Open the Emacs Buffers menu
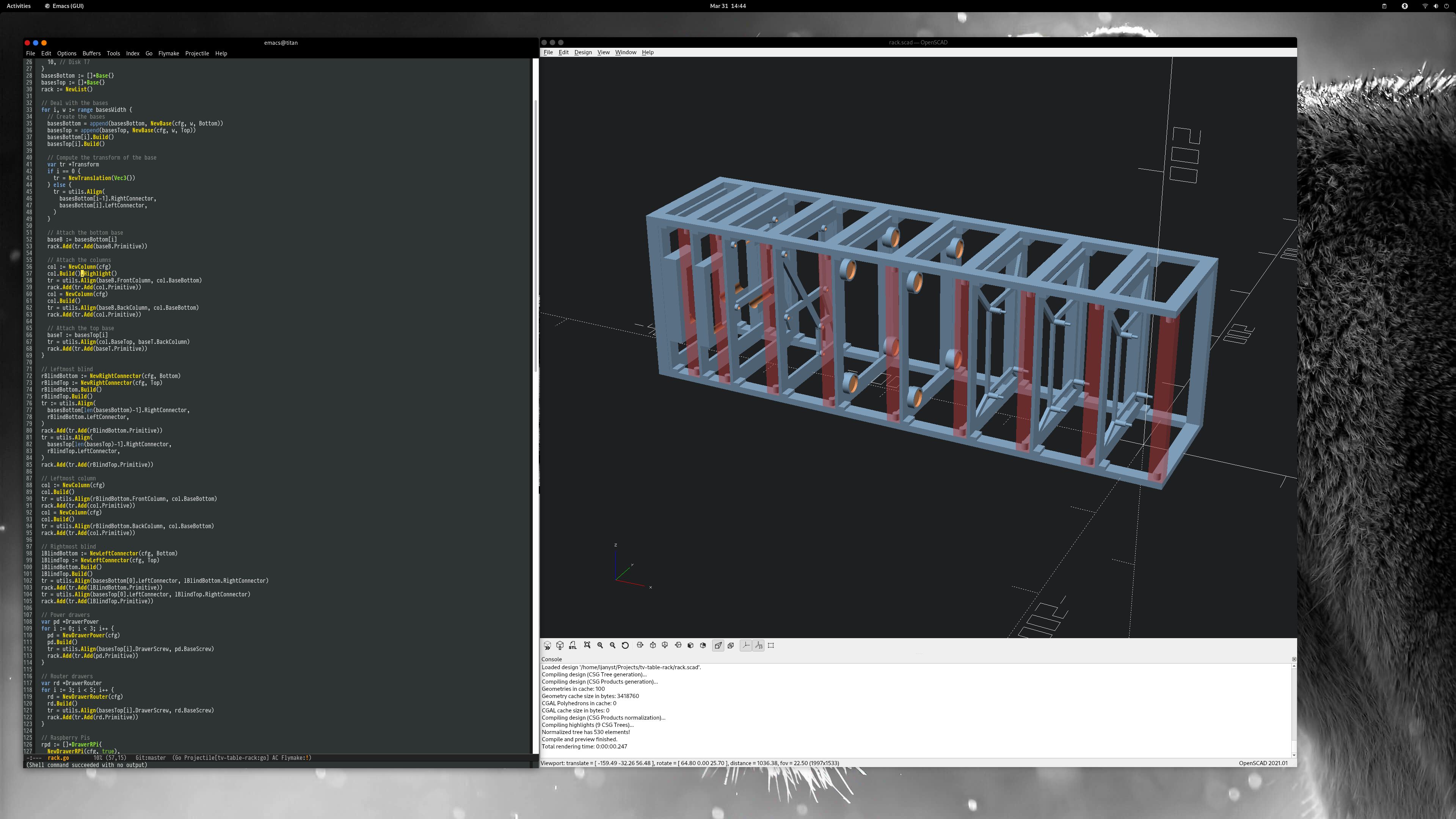The width and height of the screenshot is (1456, 819). [91, 53]
